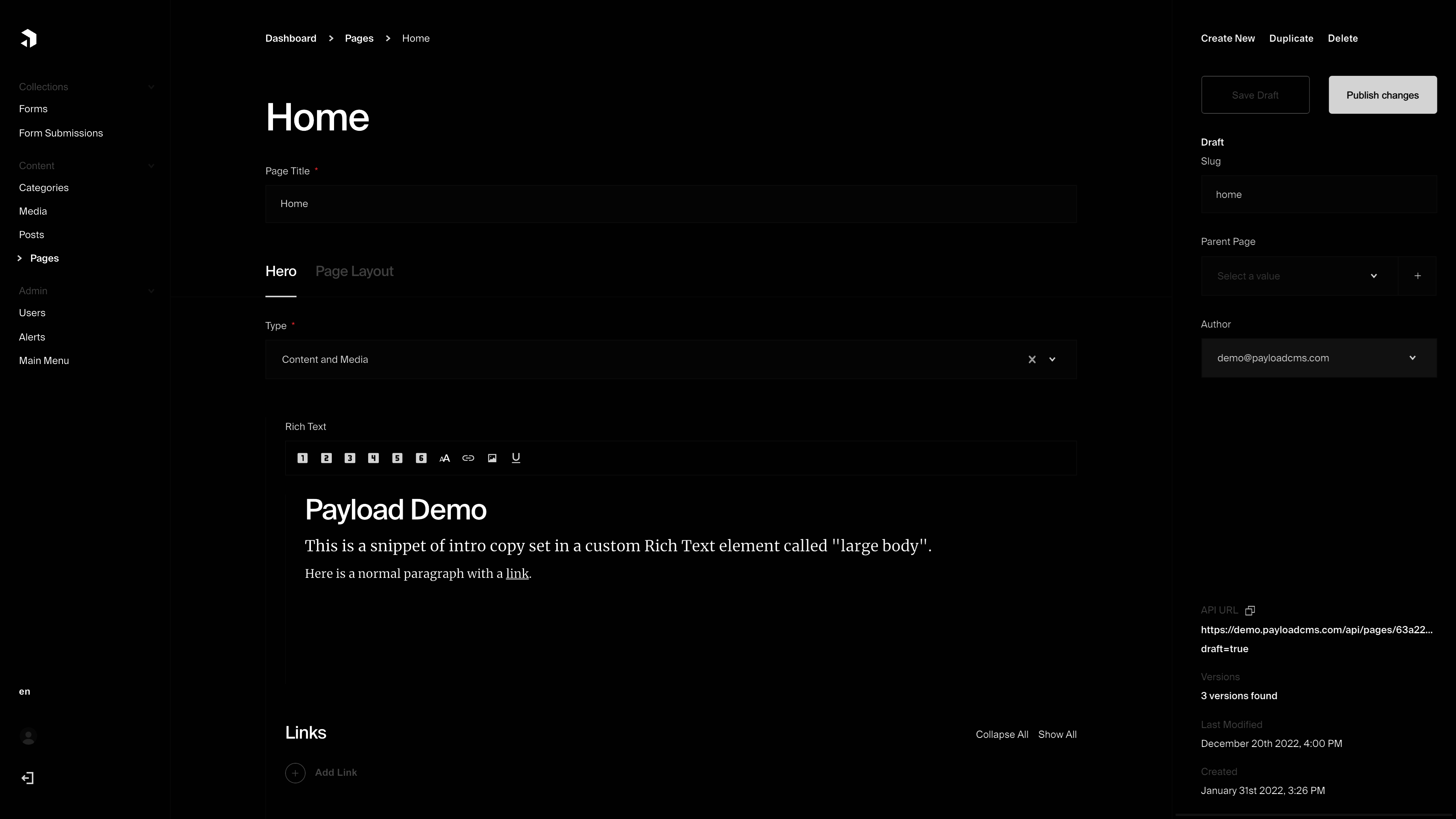Open the Type dropdown menu

1053,359
